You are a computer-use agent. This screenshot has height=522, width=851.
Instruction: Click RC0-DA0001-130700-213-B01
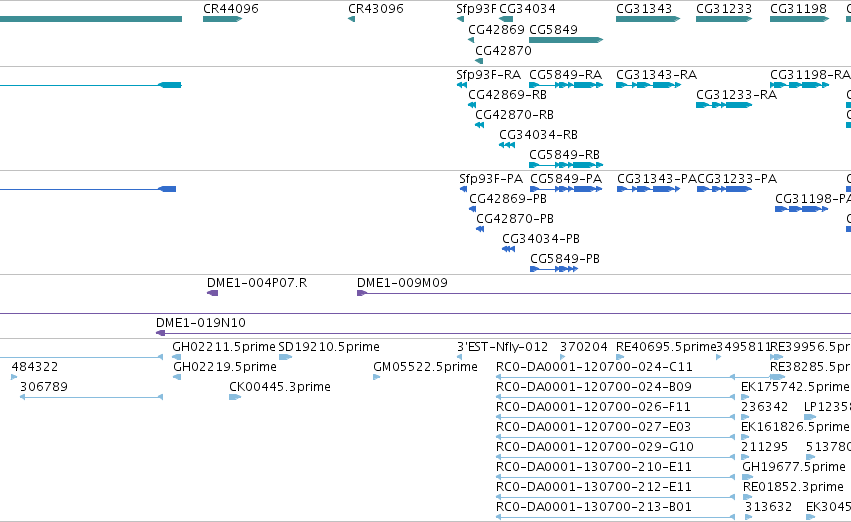594,507
